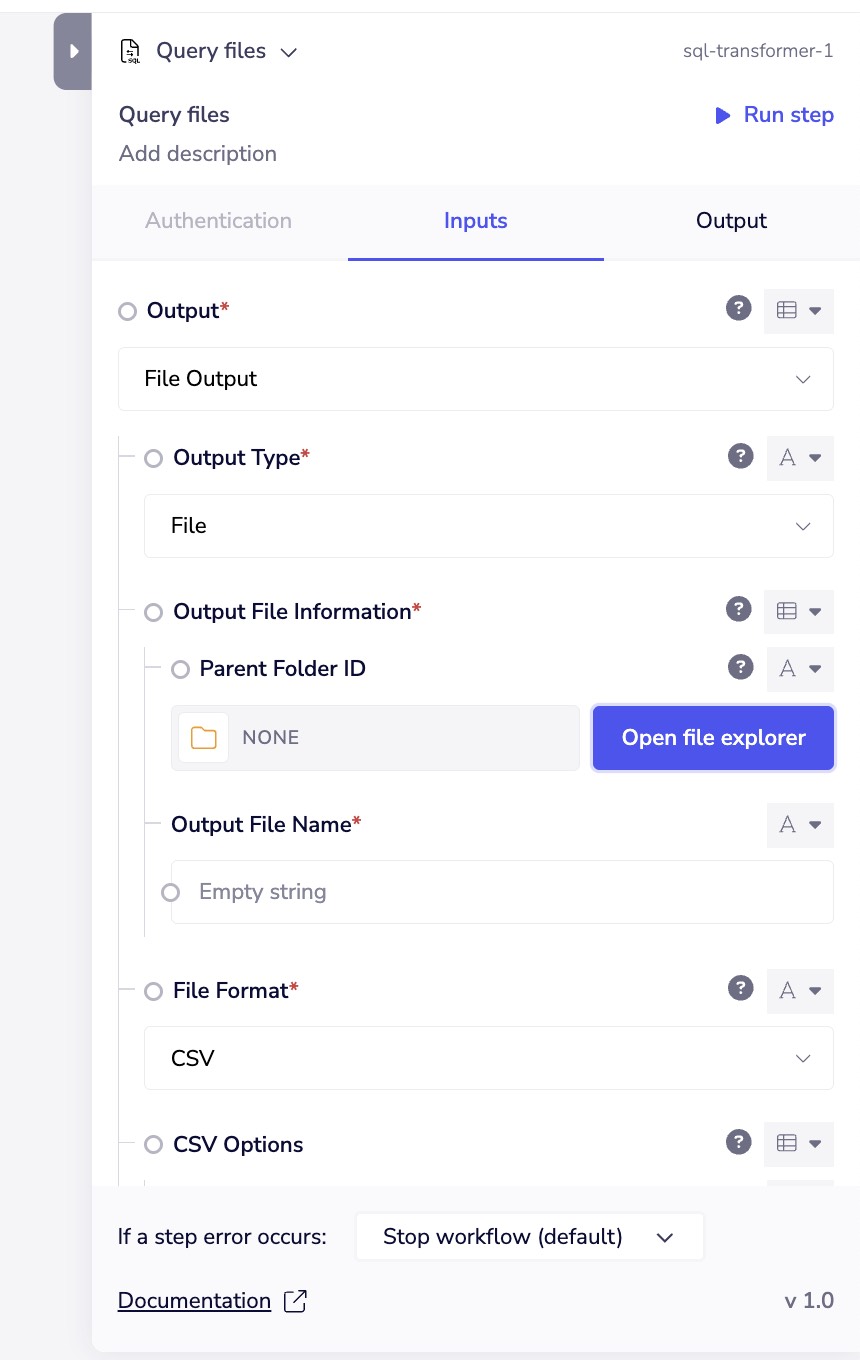
Task: Open help tooltip for Parent Folder ID
Action: tap(740, 667)
